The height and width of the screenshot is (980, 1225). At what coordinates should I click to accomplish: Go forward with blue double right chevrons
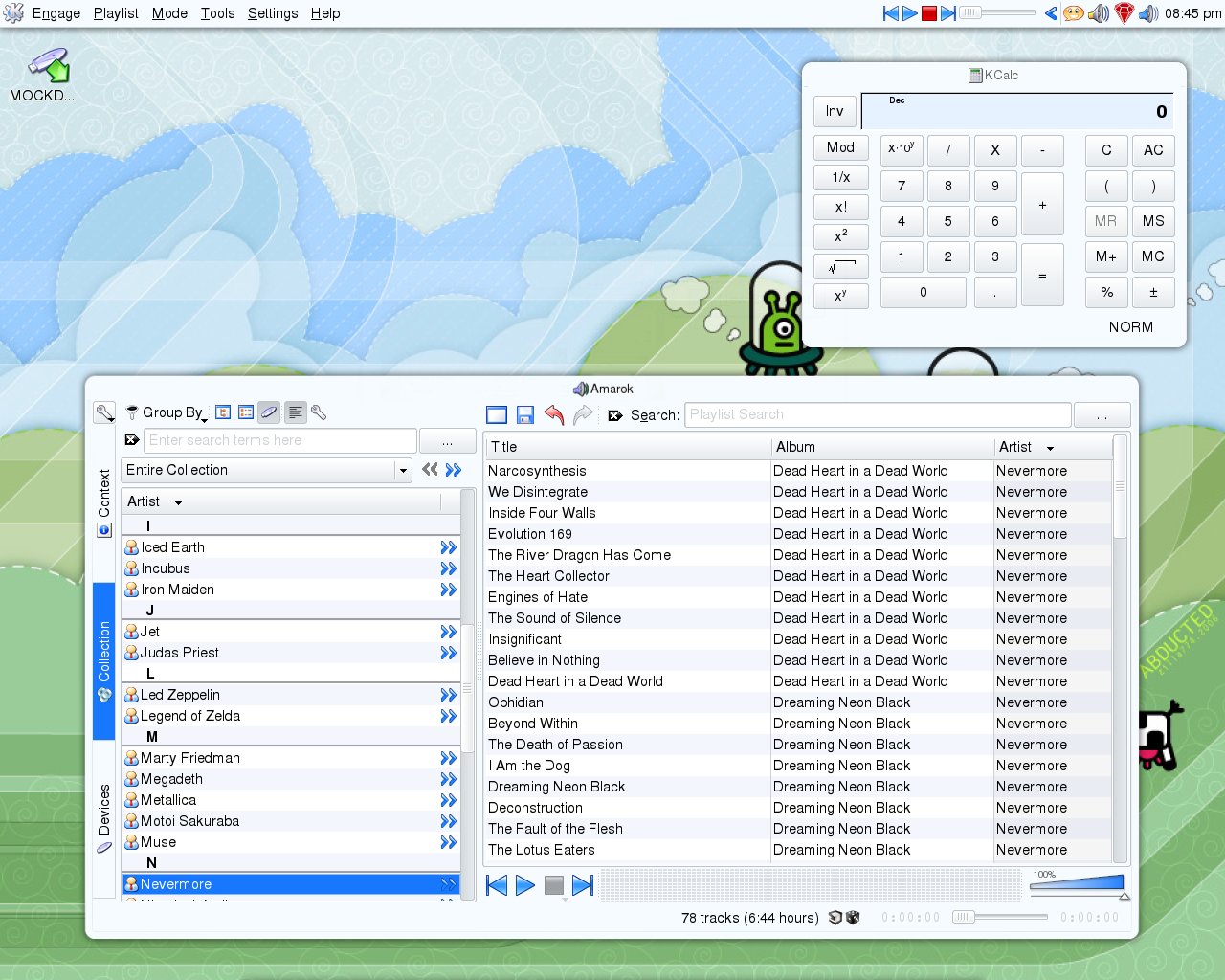tap(454, 470)
